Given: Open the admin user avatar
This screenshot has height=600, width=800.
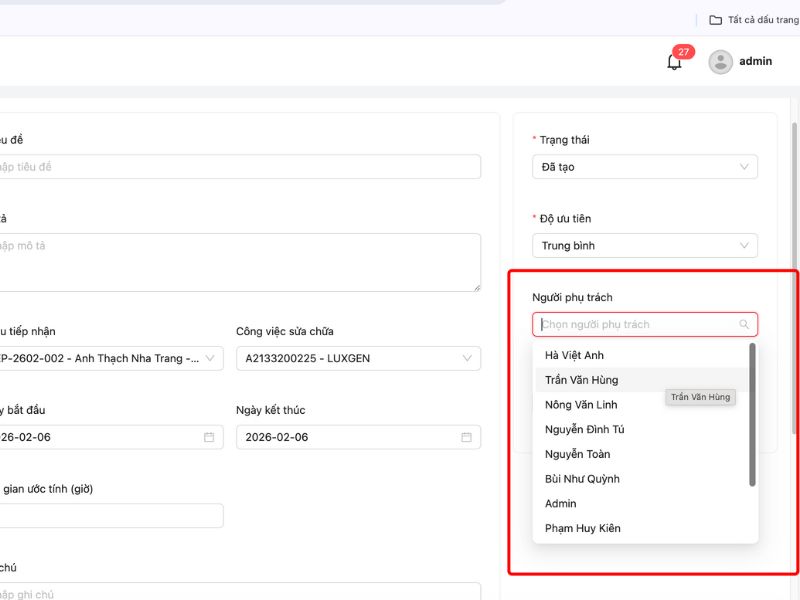Looking at the screenshot, I should (x=720, y=62).
